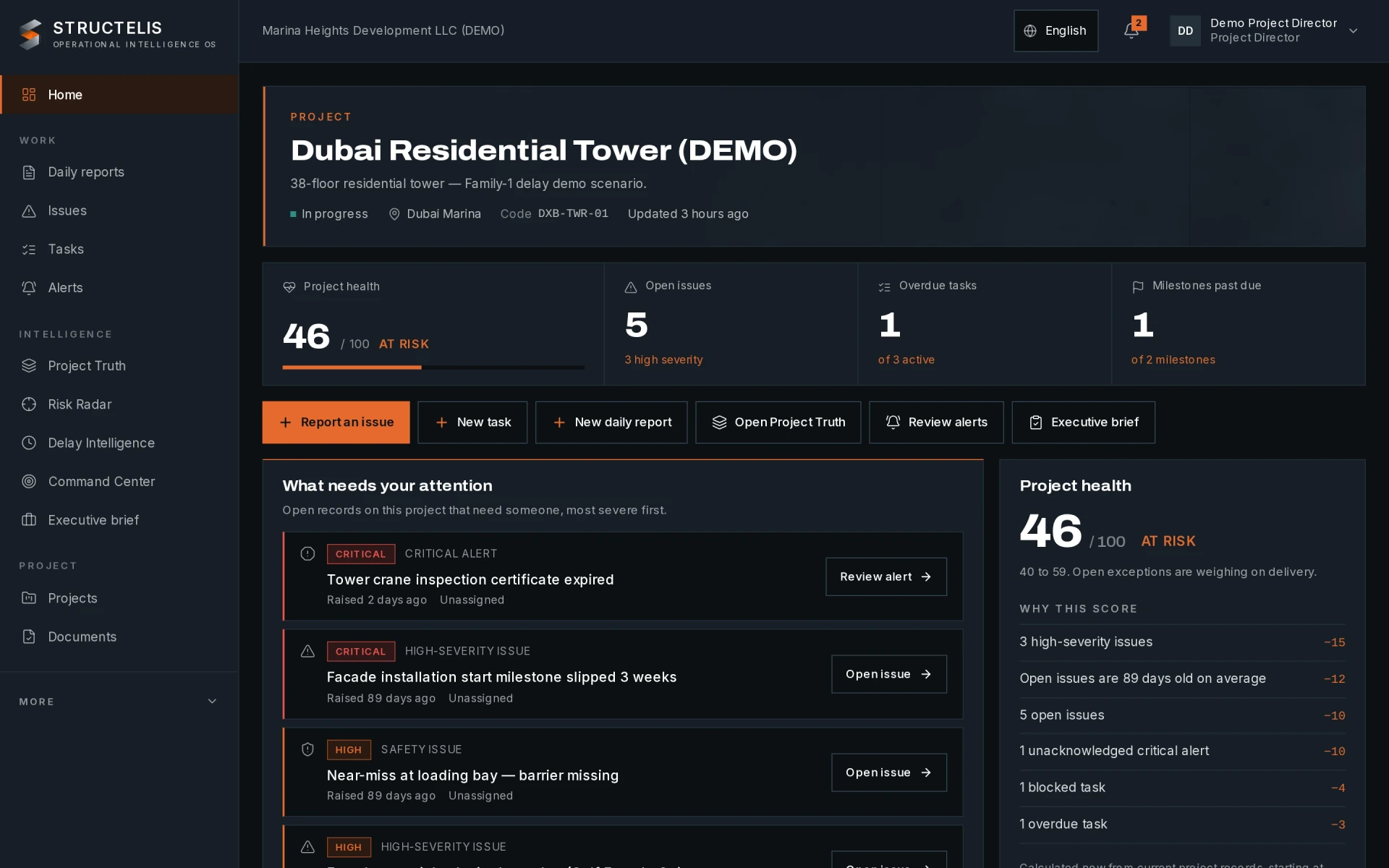Open the facade installation milestone issue
The image size is (1389, 868).
889,674
